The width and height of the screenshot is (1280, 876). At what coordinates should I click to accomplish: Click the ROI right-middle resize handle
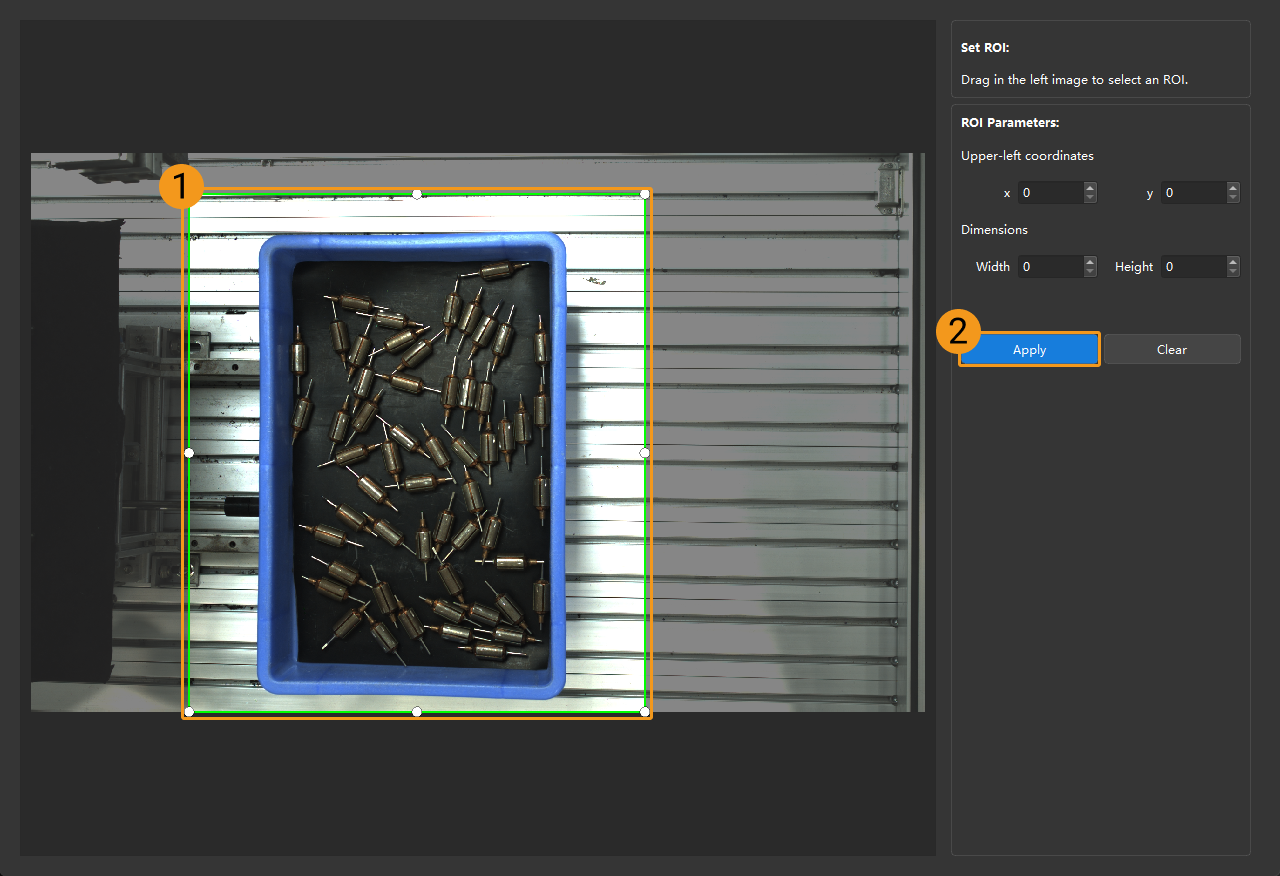click(x=645, y=453)
